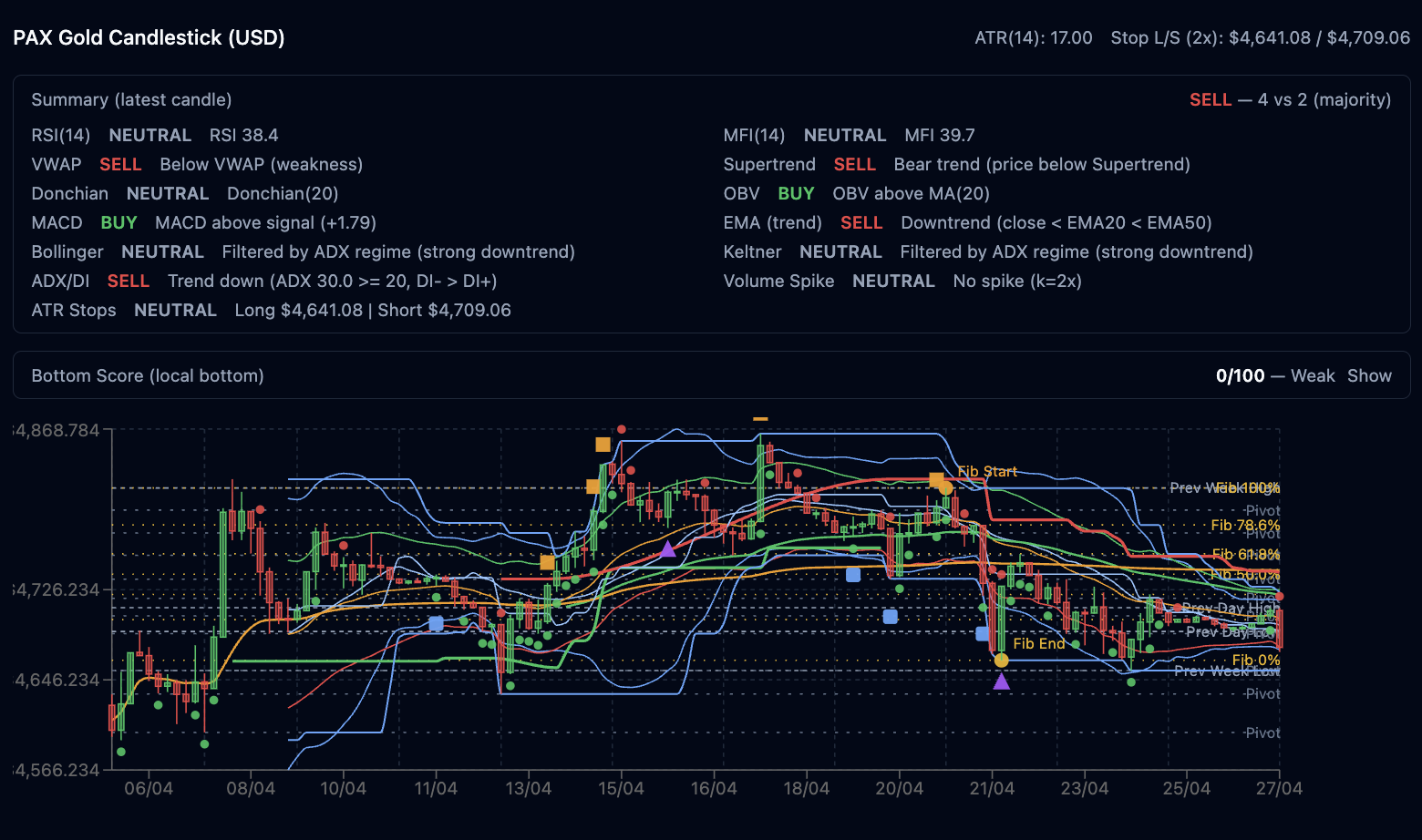The image size is (1422, 840).
Task: Click the Summary (latest candle) heading
Action: coord(131,99)
